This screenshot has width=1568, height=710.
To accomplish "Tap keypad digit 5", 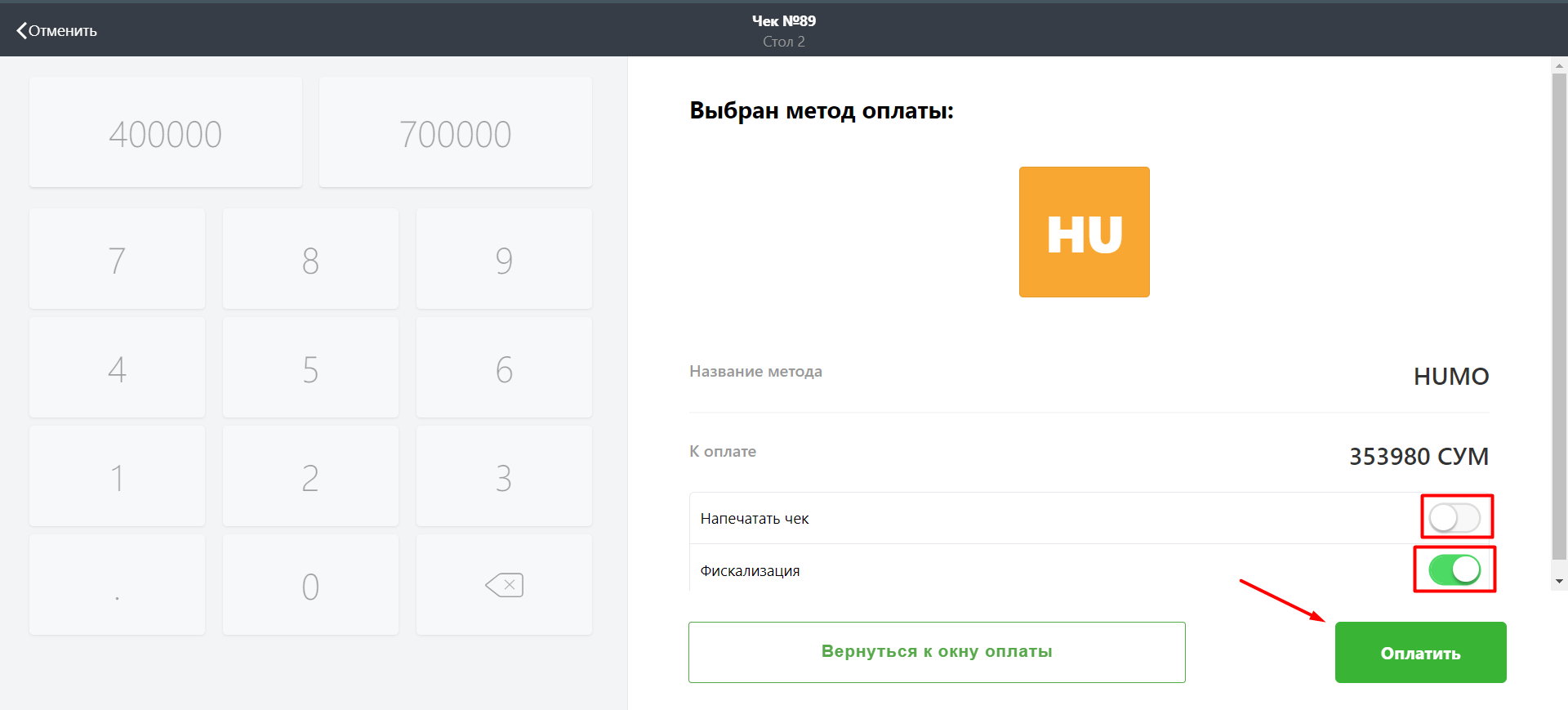I will click(x=310, y=368).
